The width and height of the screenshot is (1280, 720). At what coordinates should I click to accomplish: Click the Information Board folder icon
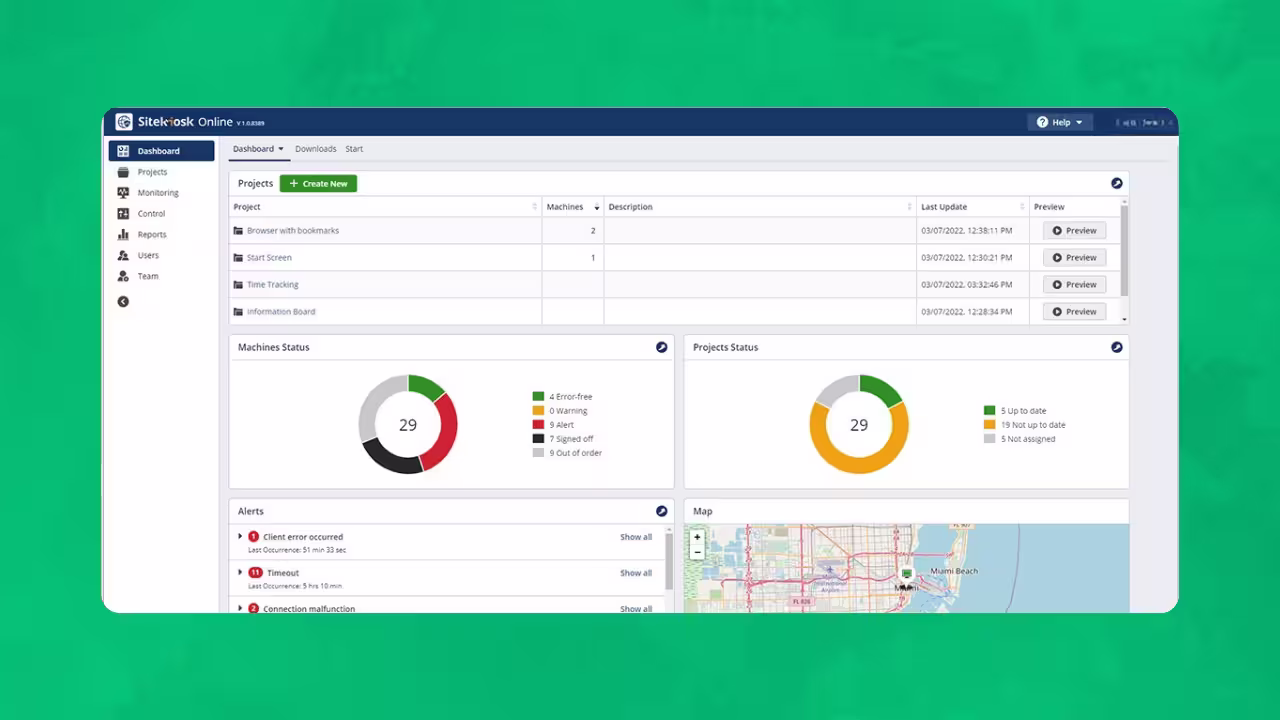coord(238,312)
